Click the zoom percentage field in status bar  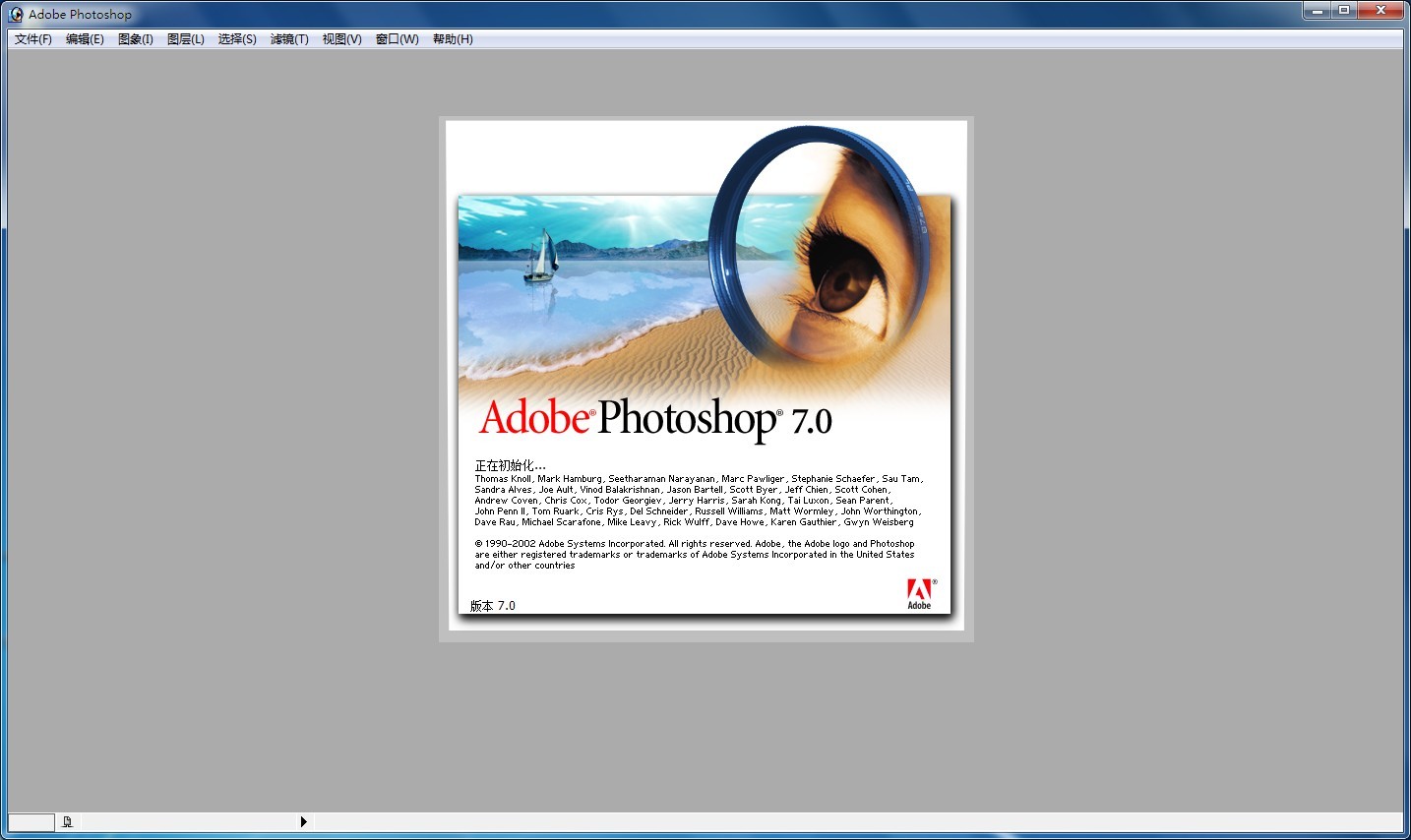31,821
